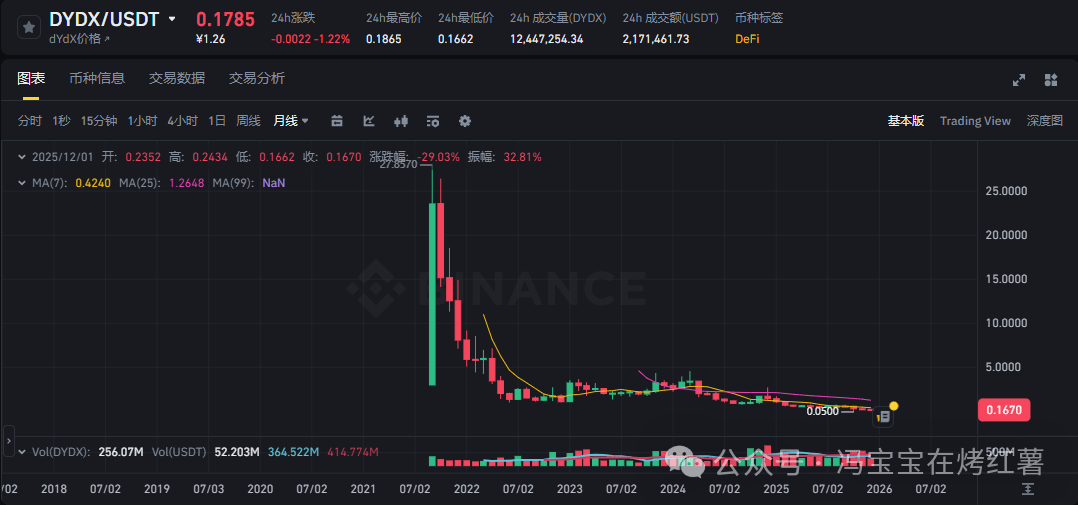
Task: Open the drawing tools line-chart icon
Action: pos(369,121)
